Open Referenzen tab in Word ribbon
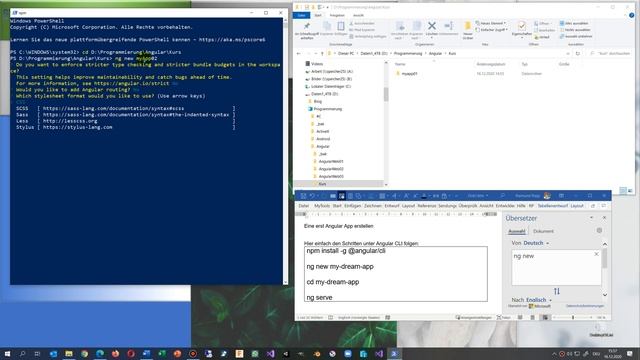Screen dimensions: 640x360 [427, 206]
